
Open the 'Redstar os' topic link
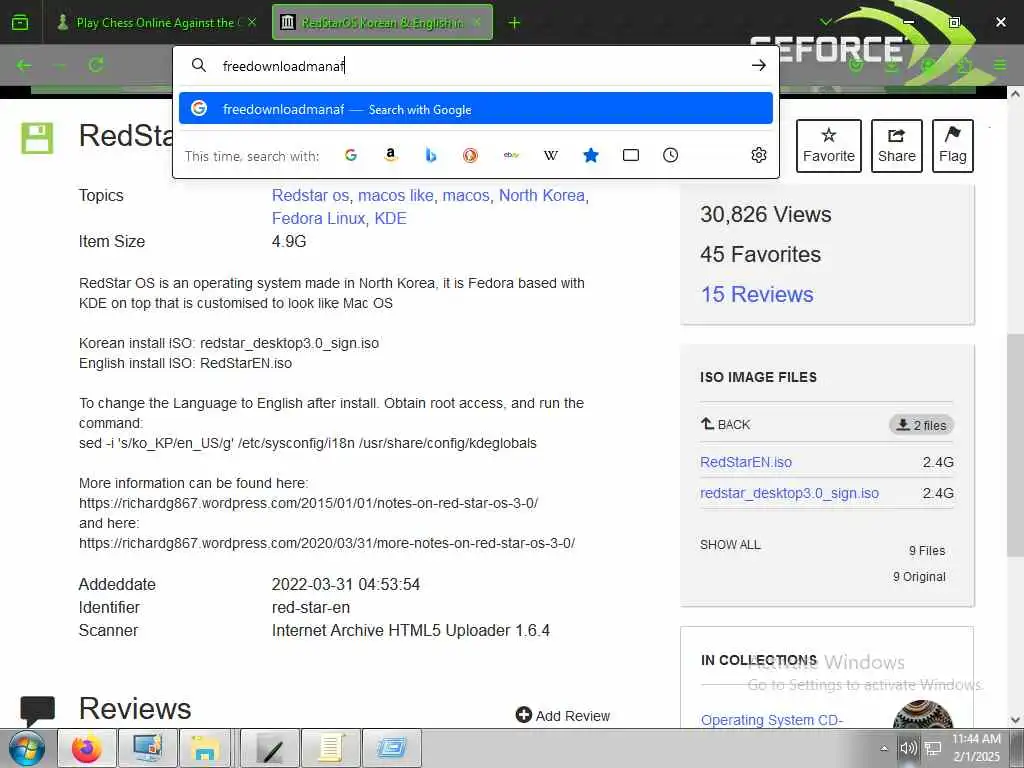(x=310, y=195)
